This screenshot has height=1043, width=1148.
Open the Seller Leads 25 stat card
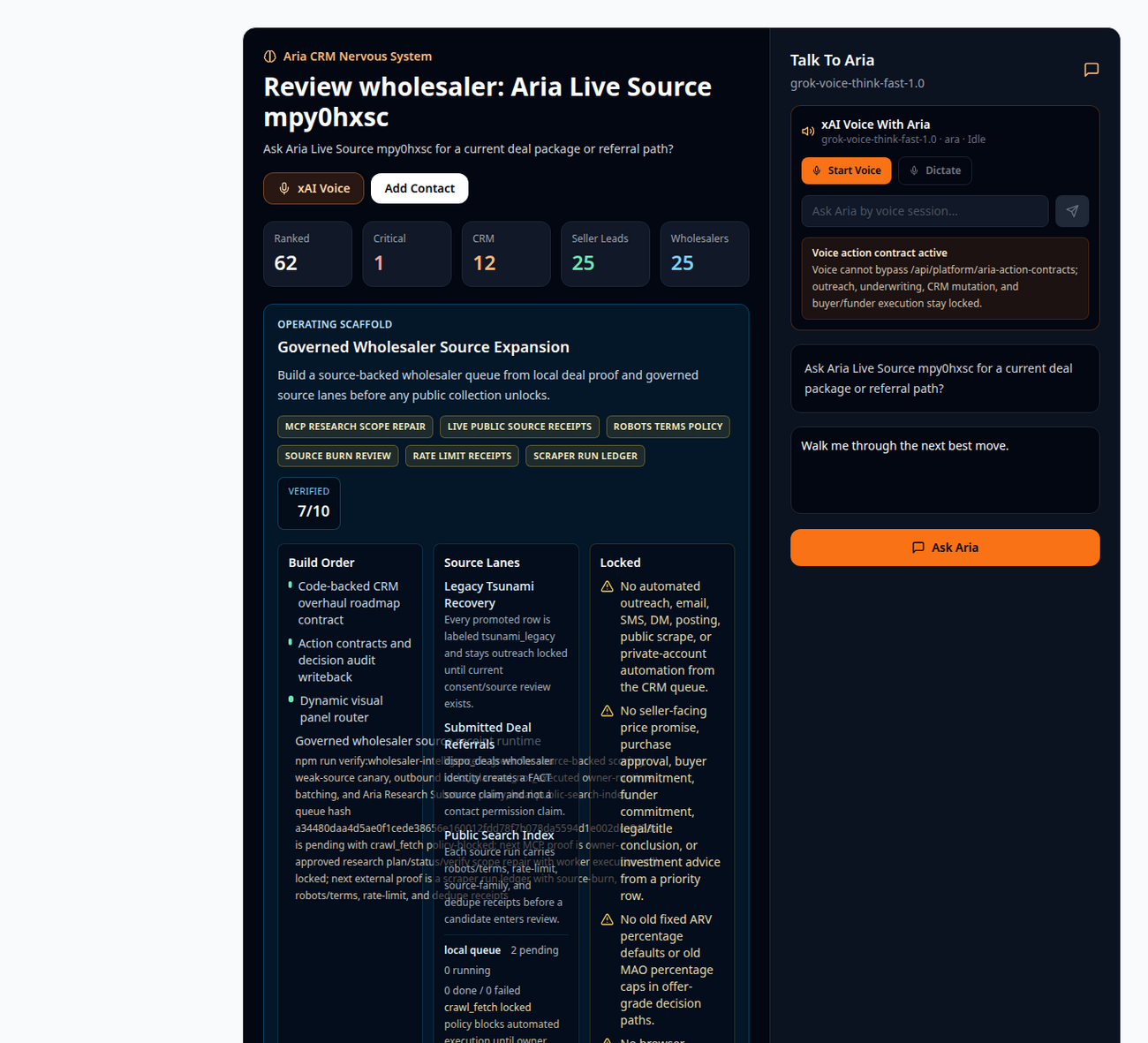[x=605, y=253]
